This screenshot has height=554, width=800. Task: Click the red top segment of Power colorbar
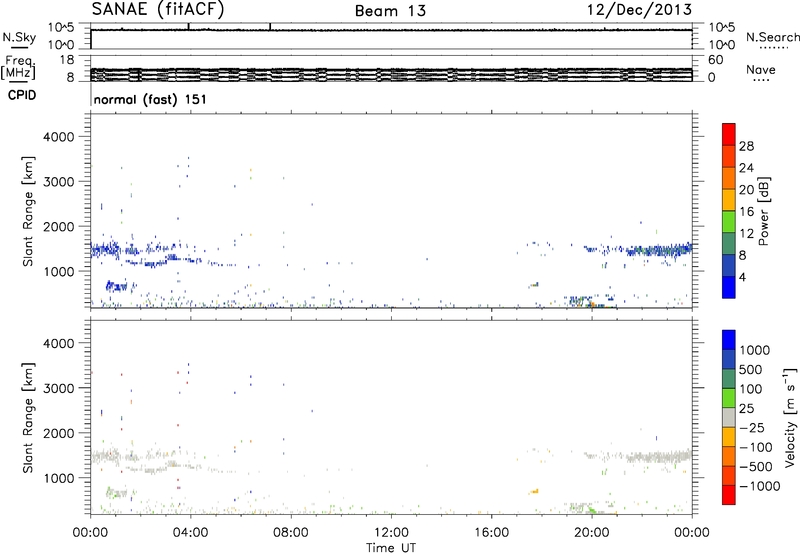(729, 134)
